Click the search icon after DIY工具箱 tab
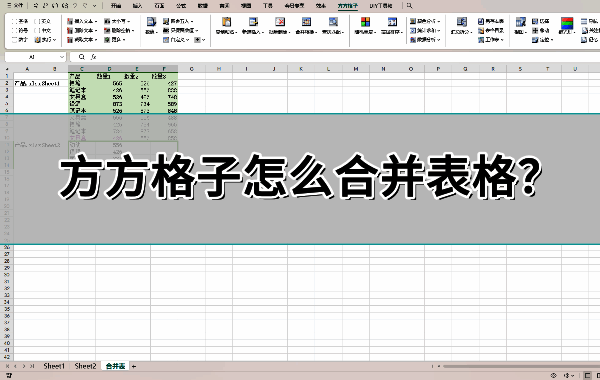Image resolution: width=600 pixels, height=380 pixels. coord(409,6)
